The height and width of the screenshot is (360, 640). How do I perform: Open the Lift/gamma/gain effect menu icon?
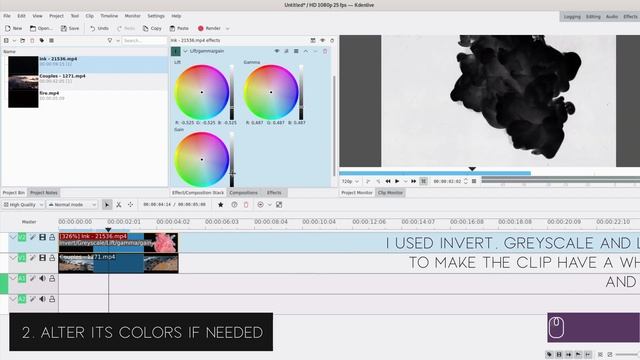point(296,51)
